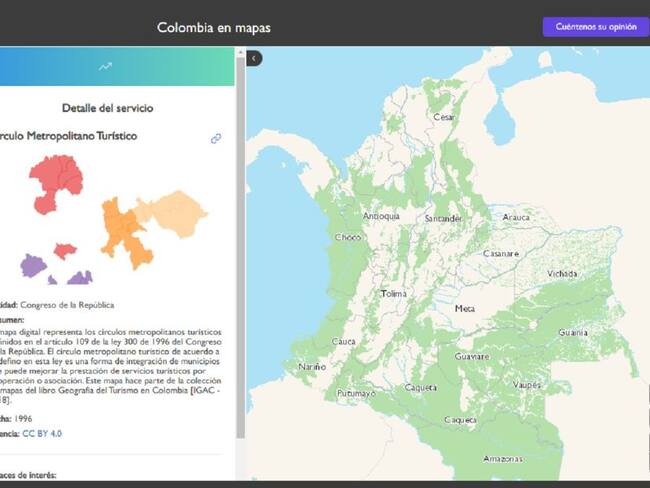Select the Tolima label on the map
Viewport: 650px width, 488px height.
coord(395,294)
